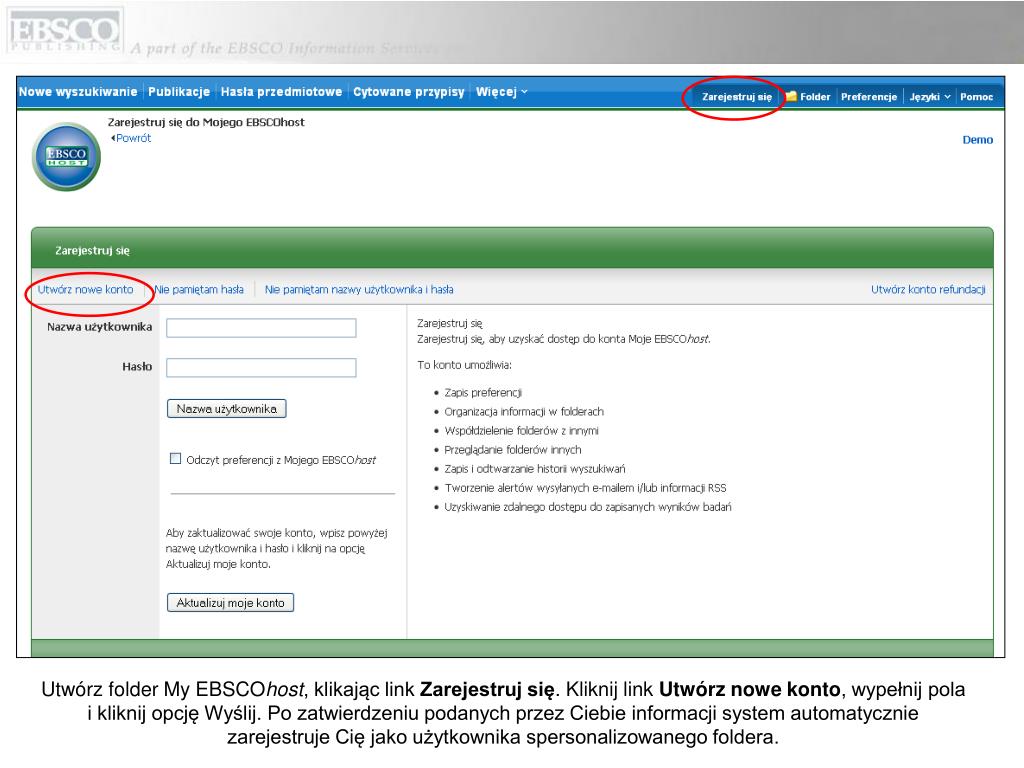Click the Aktualizuj moje konto button
Viewport: 1024px width, 768px height.
(231, 603)
